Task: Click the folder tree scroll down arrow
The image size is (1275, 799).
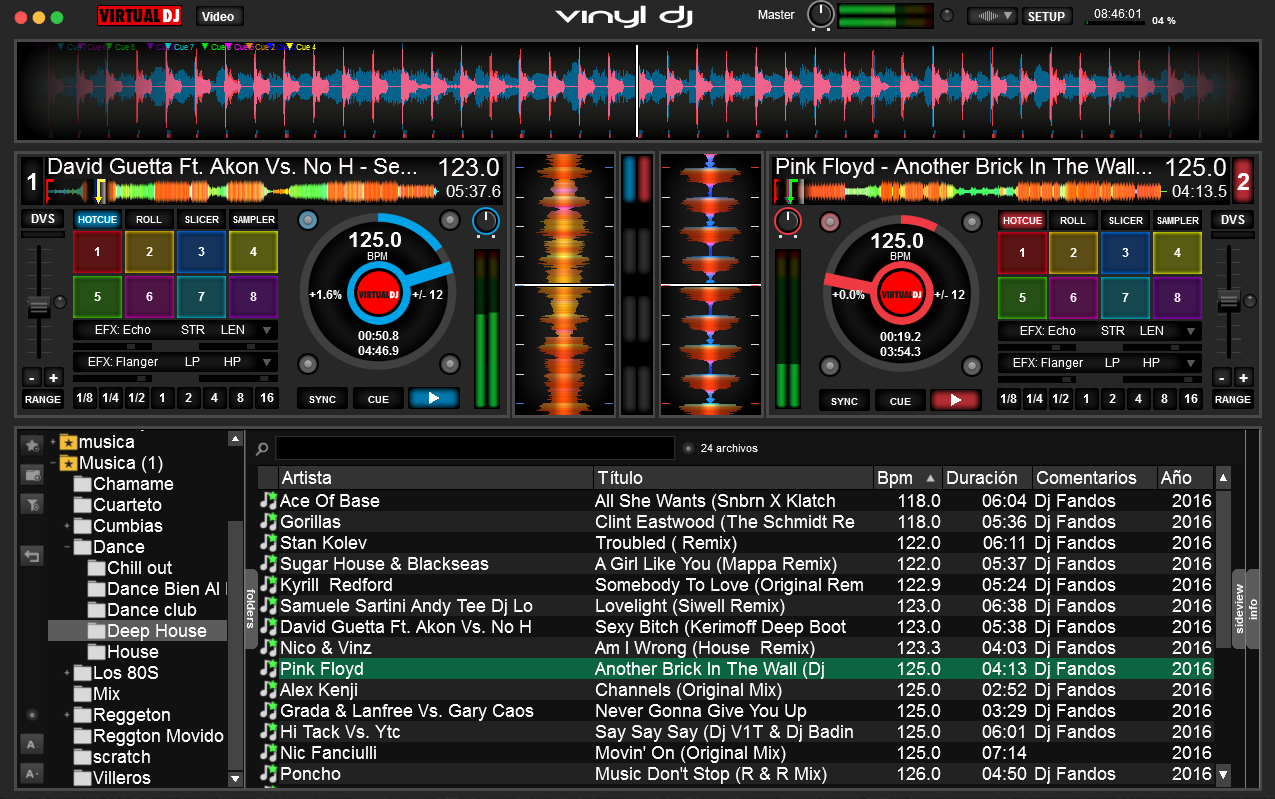Action: coord(235,778)
